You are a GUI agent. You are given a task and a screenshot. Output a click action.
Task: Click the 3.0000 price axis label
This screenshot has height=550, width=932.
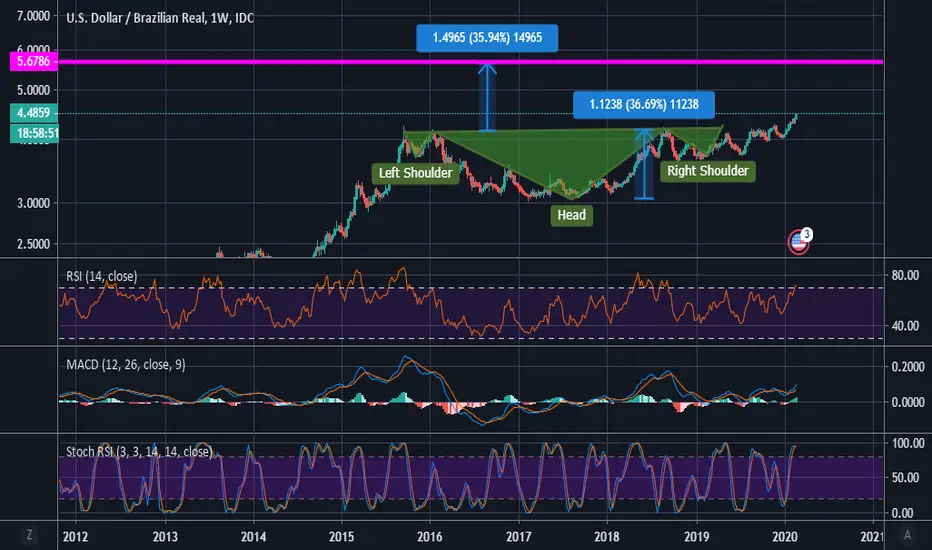click(33, 203)
